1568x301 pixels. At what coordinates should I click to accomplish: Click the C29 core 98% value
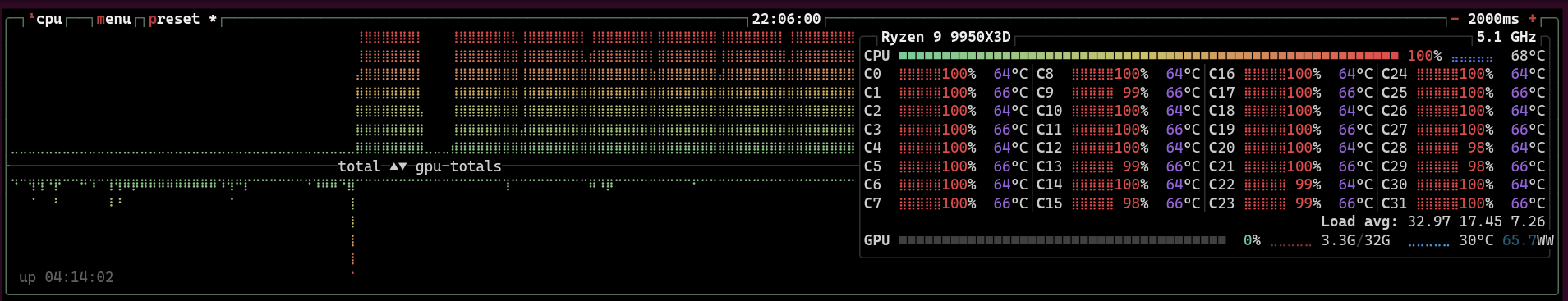click(x=1480, y=166)
